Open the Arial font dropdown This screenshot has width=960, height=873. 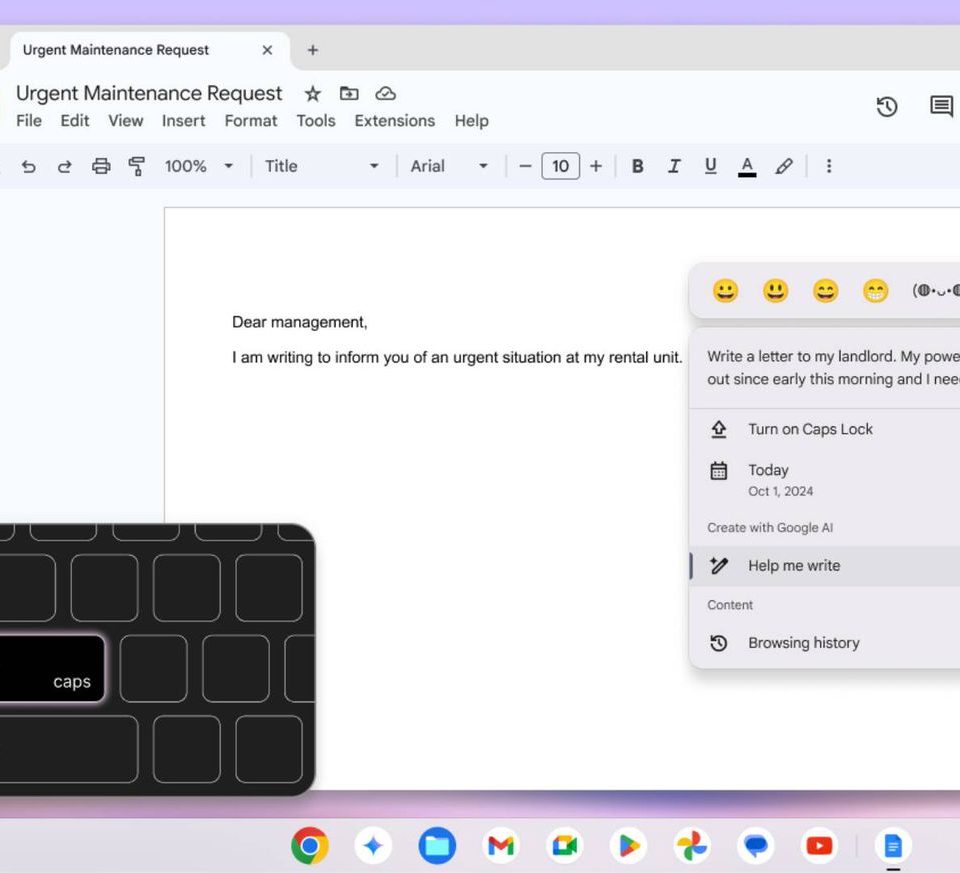449,167
